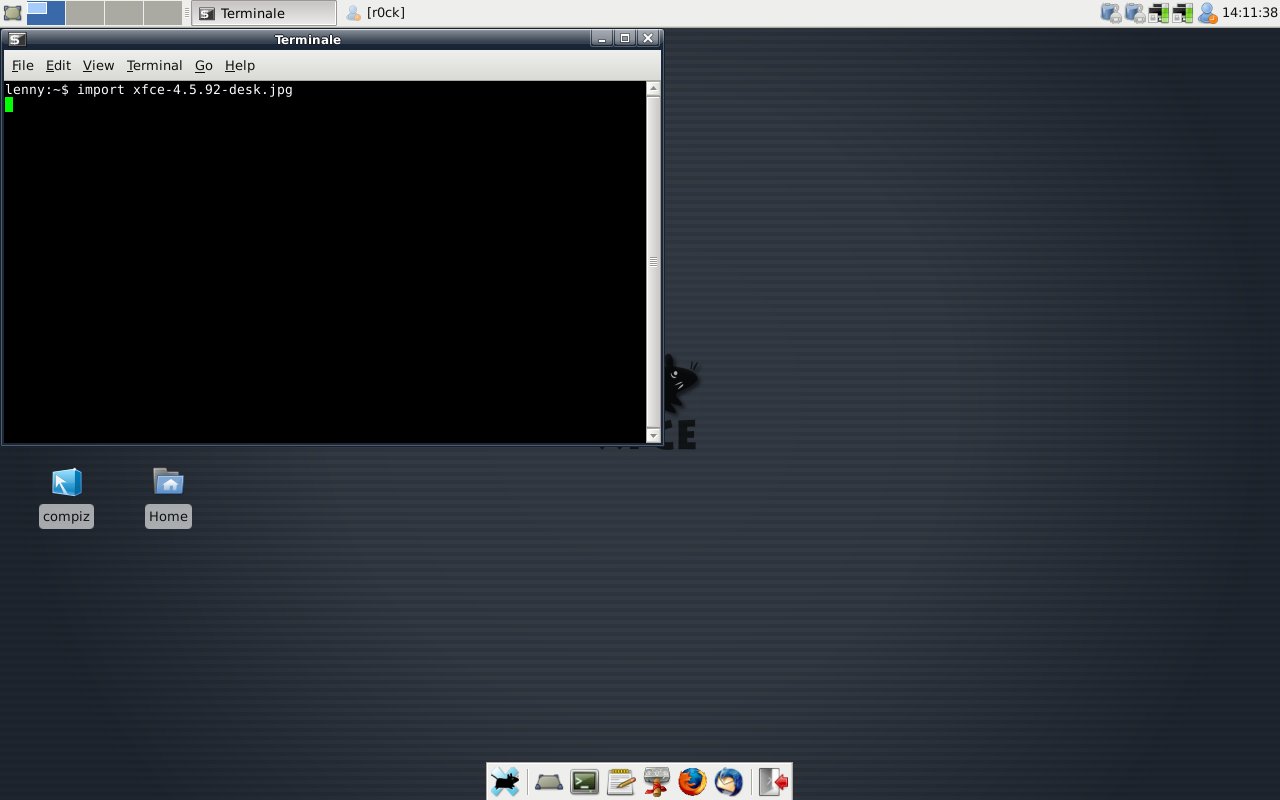Open the notepad text editor launcher
The image size is (1280, 800).
[x=620, y=781]
